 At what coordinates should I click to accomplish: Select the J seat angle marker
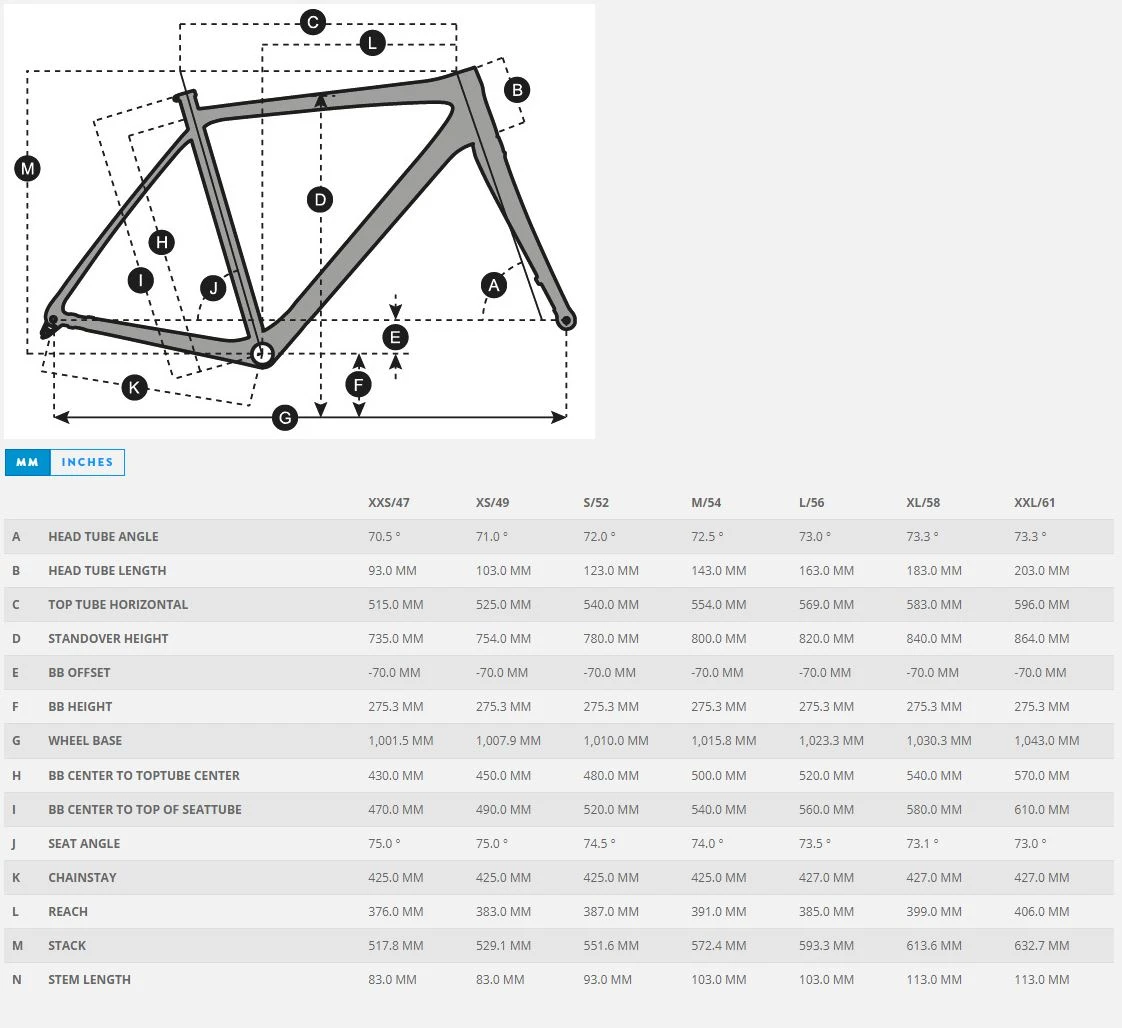pos(213,289)
